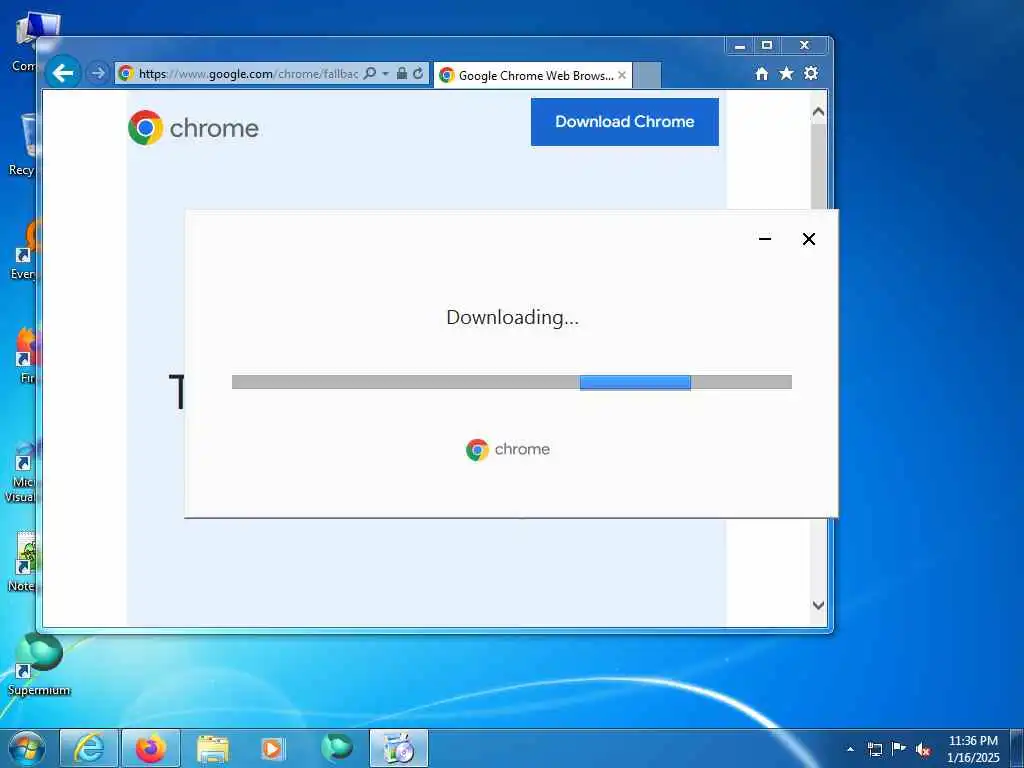
Task: Click the Download Chrome button
Action: click(x=624, y=121)
